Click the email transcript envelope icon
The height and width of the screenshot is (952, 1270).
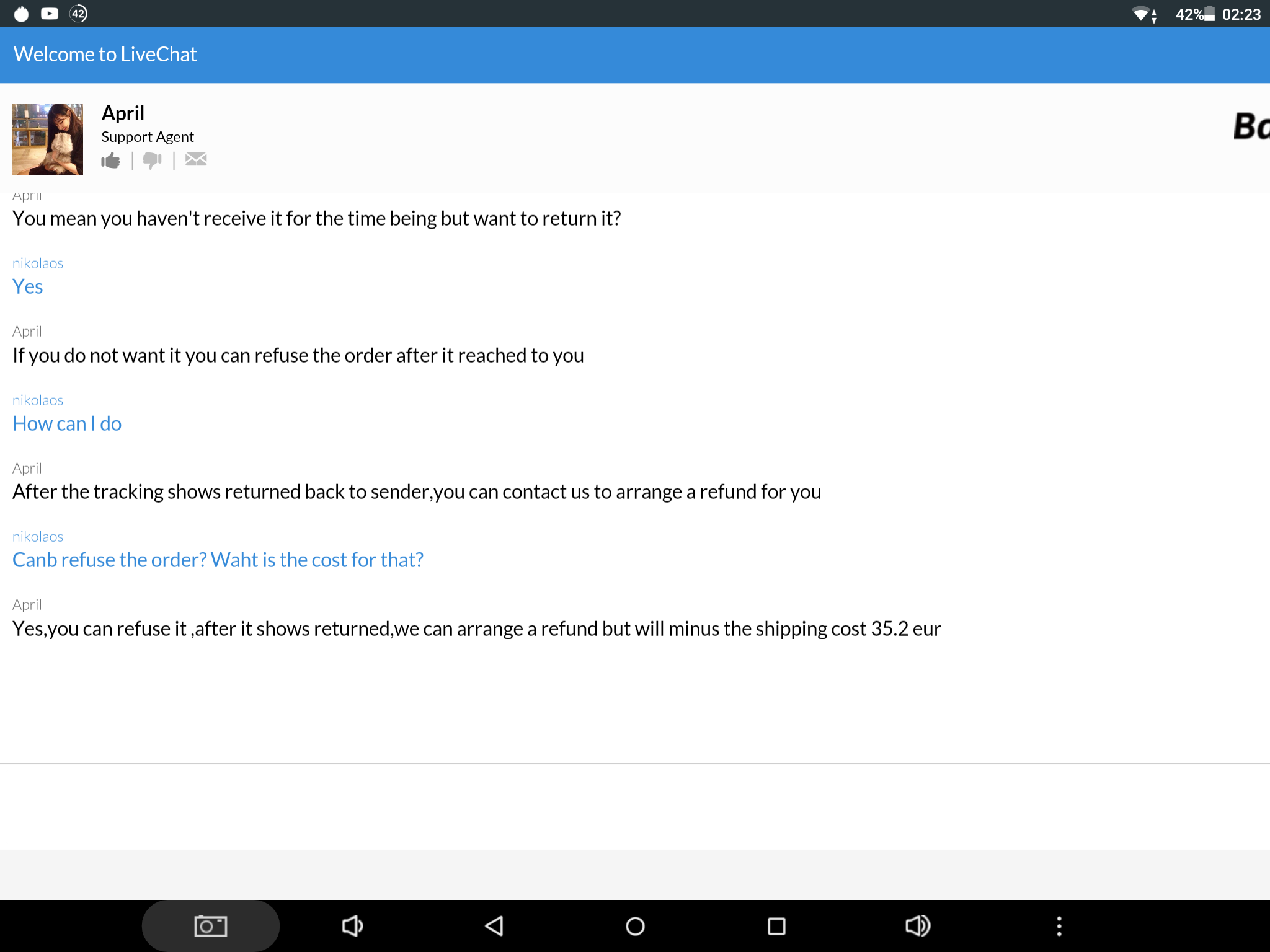click(x=196, y=159)
